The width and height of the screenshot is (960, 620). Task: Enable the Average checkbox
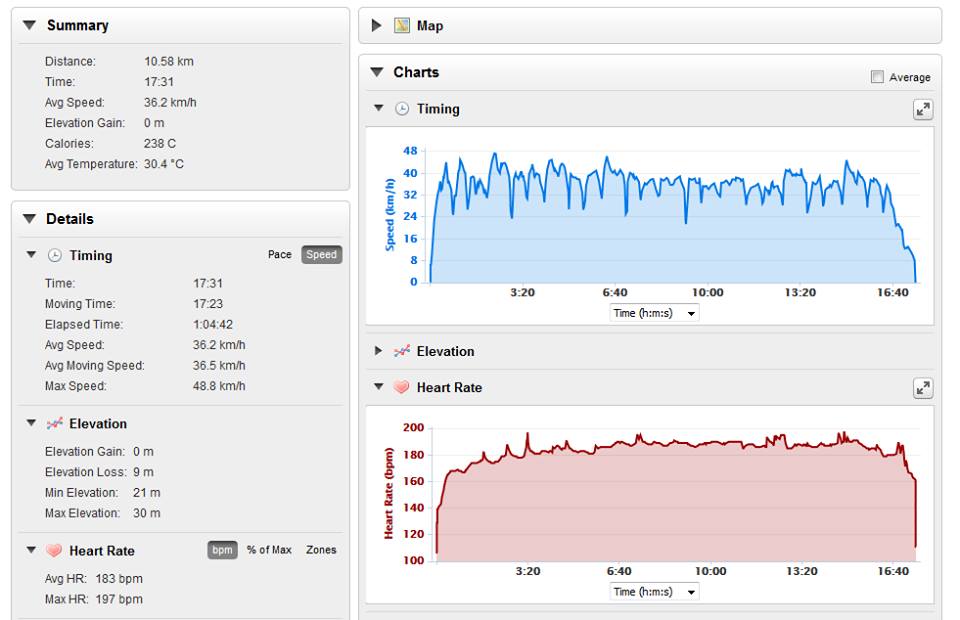(x=877, y=77)
